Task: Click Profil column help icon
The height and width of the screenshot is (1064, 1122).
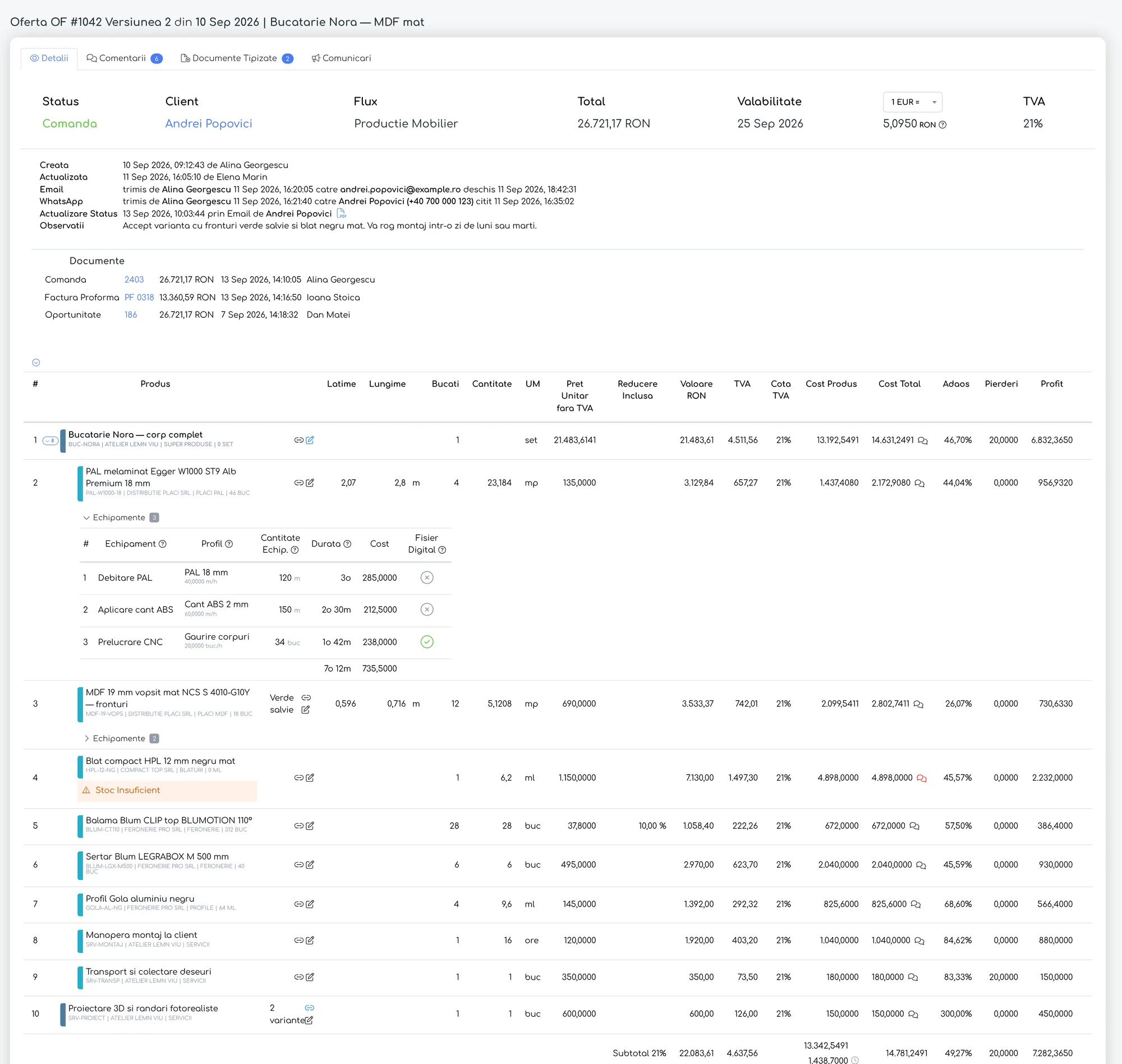Action: pyautogui.click(x=229, y=544)
